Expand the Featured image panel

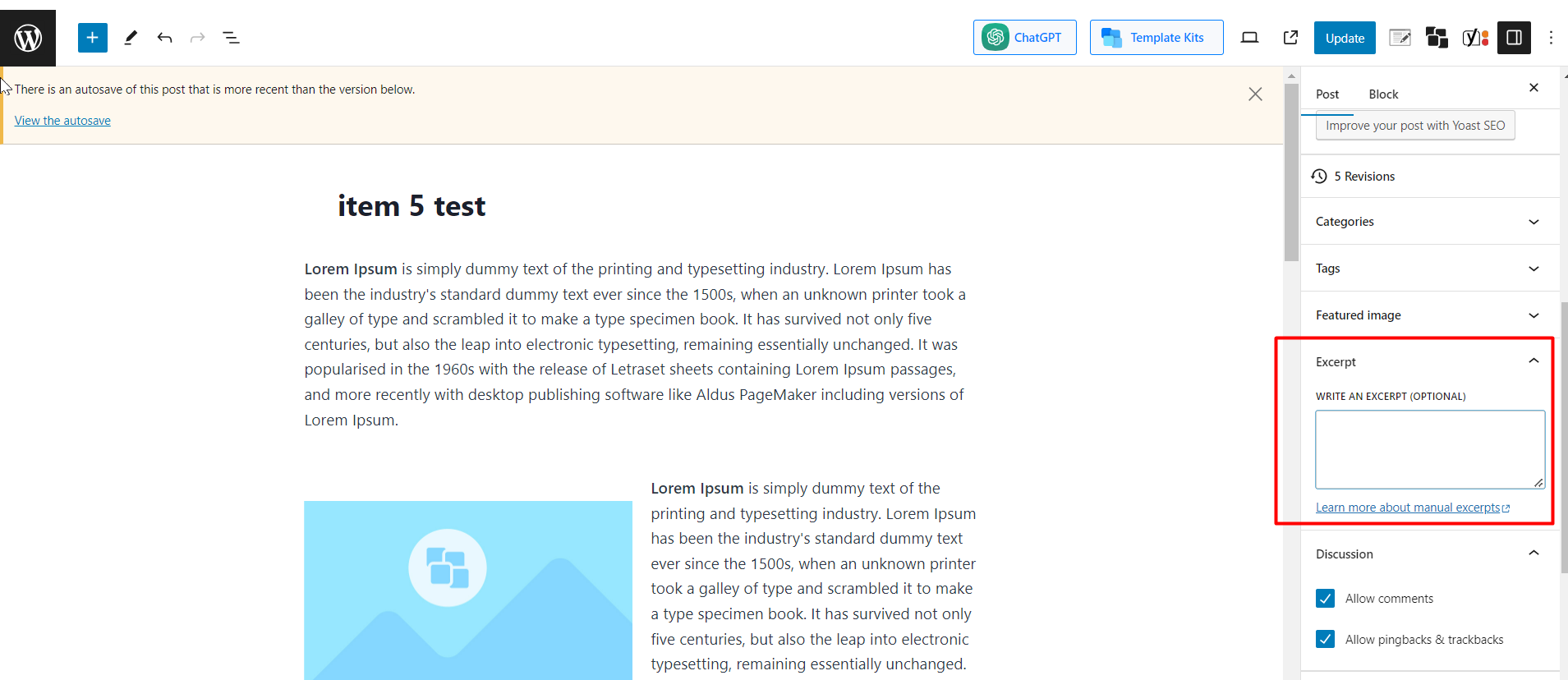point(1429,315)
